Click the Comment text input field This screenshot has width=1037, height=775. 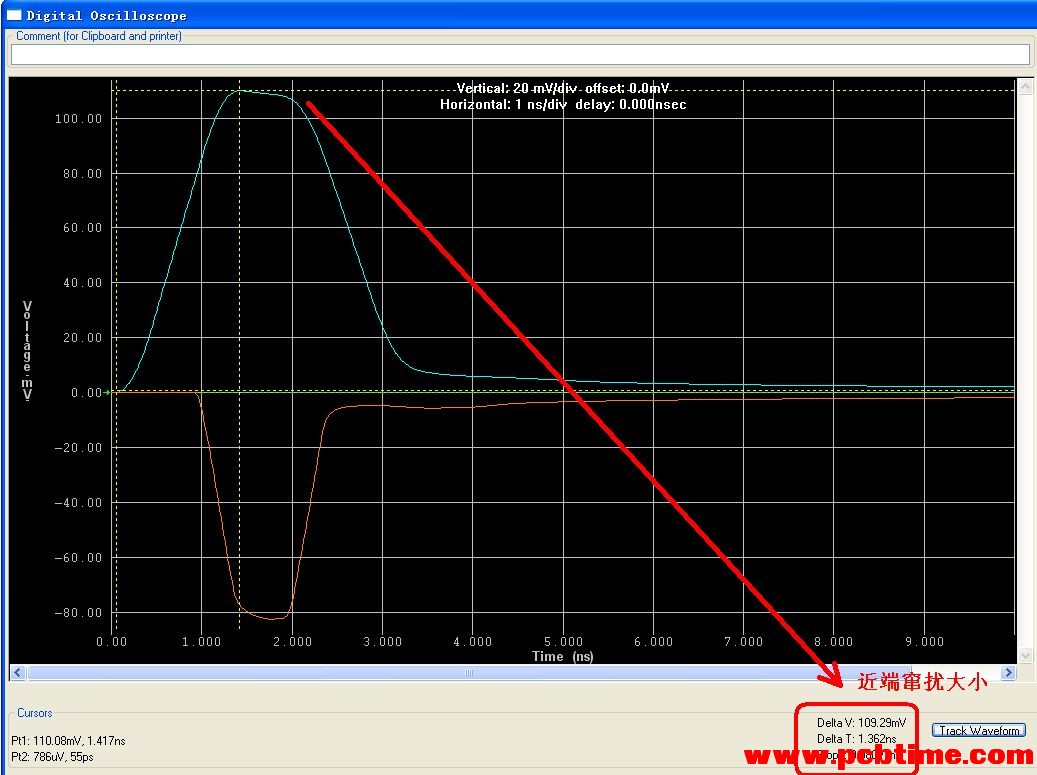tap(520, 55)
